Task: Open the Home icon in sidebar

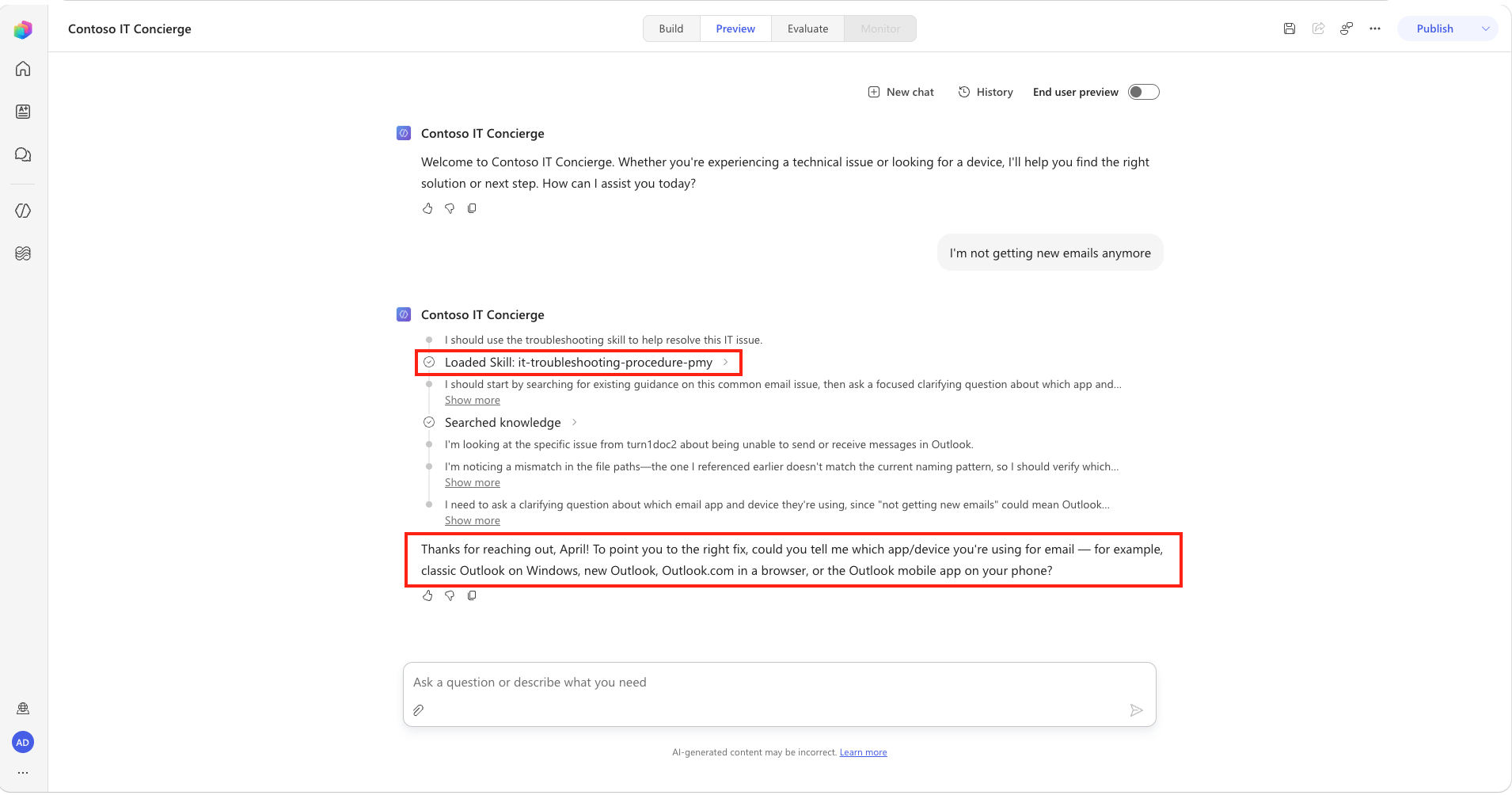Action: pyautogui.click(x=23, y=69)
